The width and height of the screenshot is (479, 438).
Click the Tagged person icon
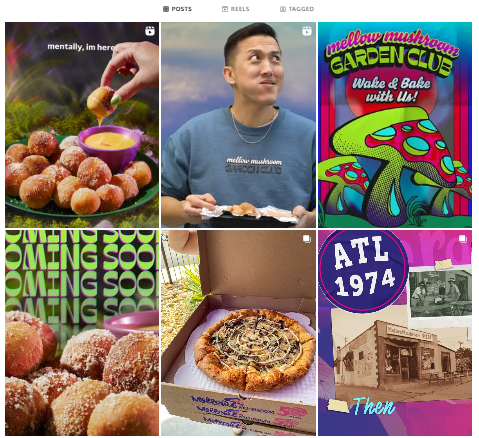(x=283, y=9)
